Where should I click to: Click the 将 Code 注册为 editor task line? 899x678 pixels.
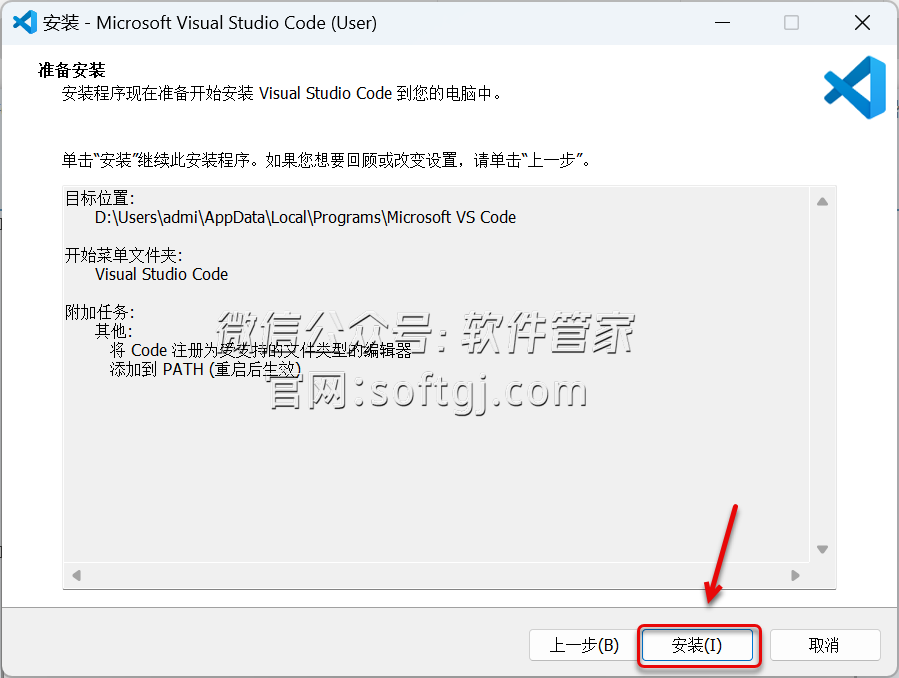pyautogui.click(x=260, y=350)
